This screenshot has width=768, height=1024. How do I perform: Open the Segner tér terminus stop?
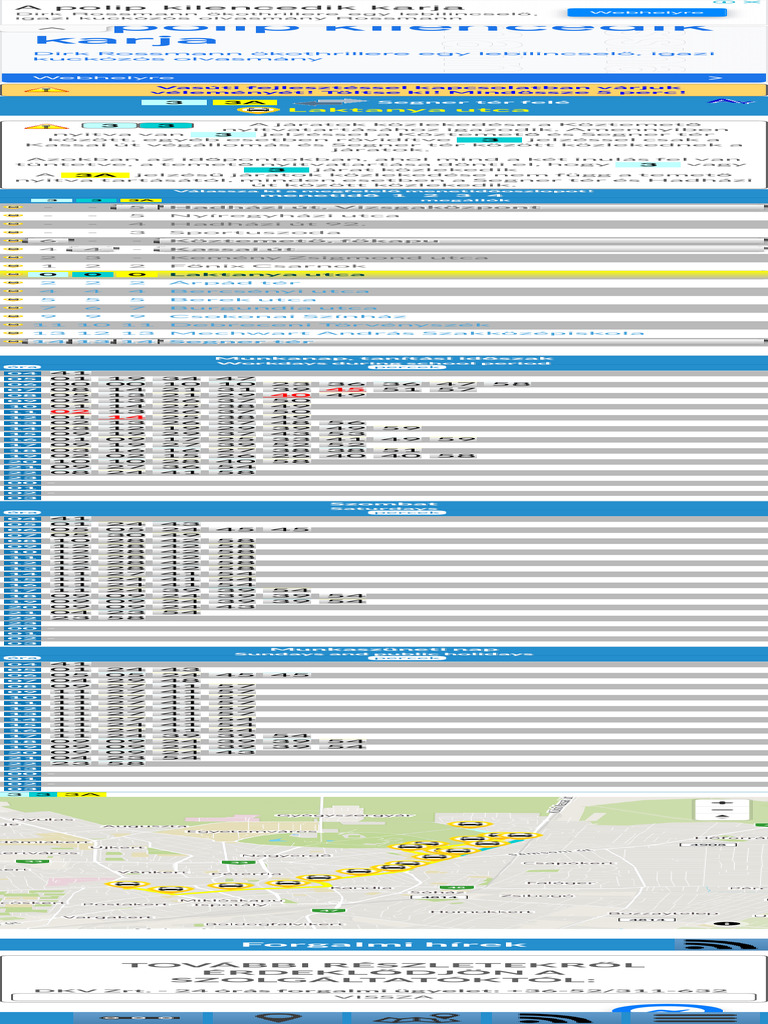pos(242,342)
